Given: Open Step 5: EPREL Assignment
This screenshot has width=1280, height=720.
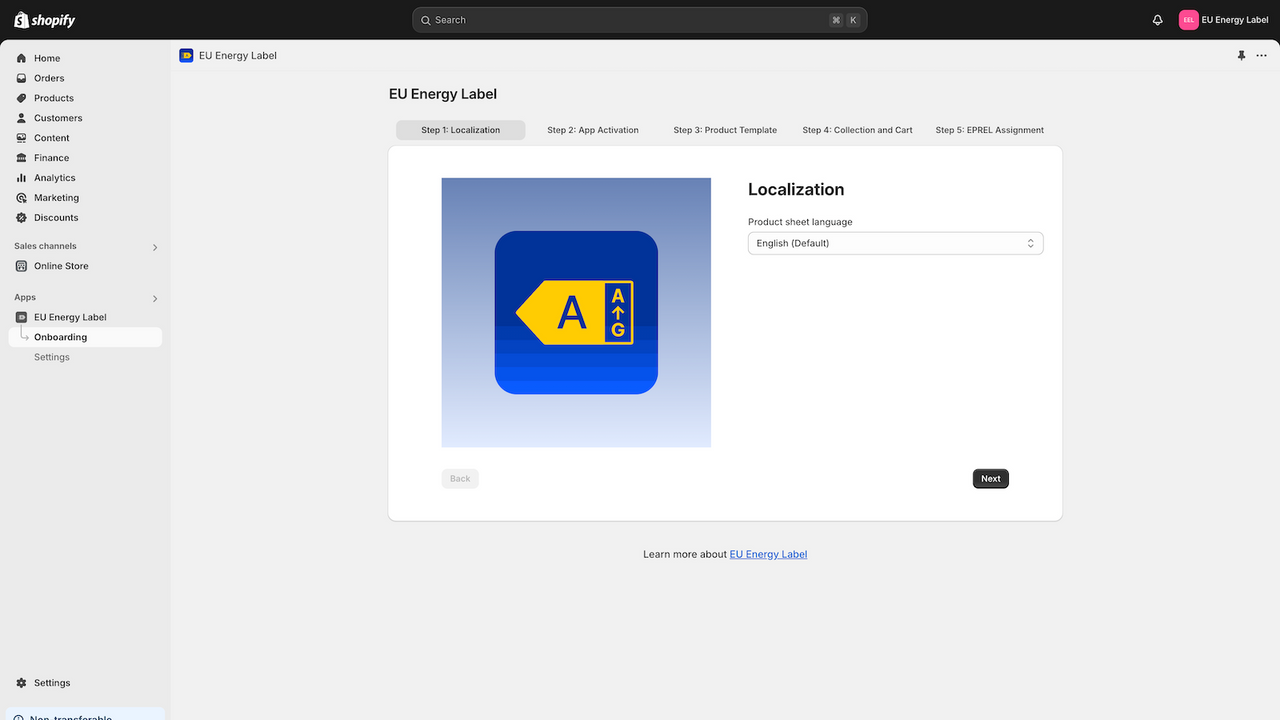Looking at the screenshot, I should tap(989, 130).
